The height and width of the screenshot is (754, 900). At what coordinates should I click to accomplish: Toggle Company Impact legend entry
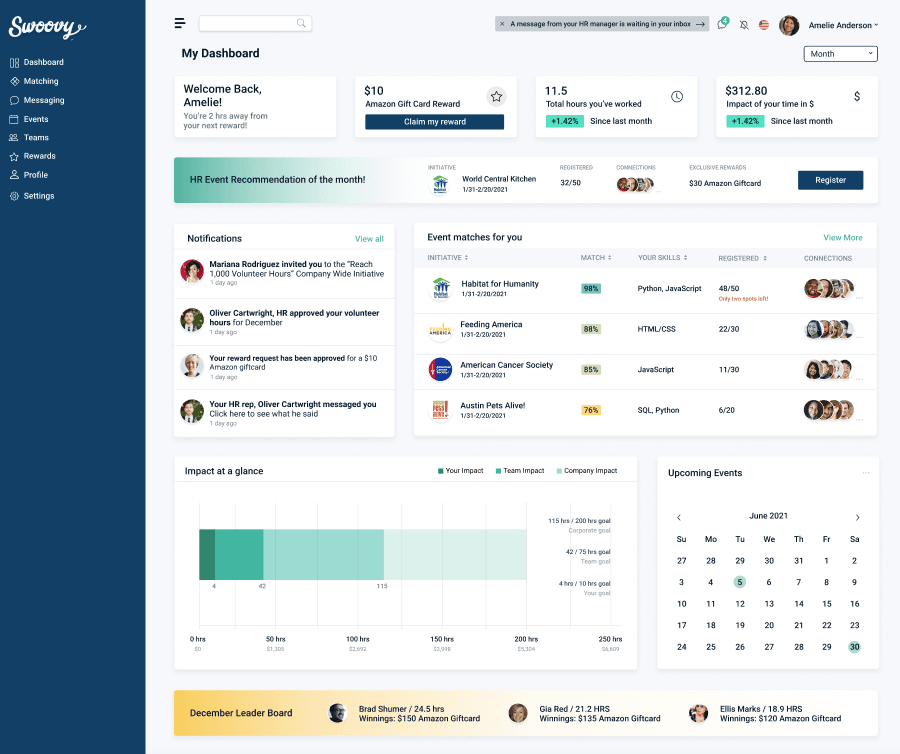pos(587,471)
